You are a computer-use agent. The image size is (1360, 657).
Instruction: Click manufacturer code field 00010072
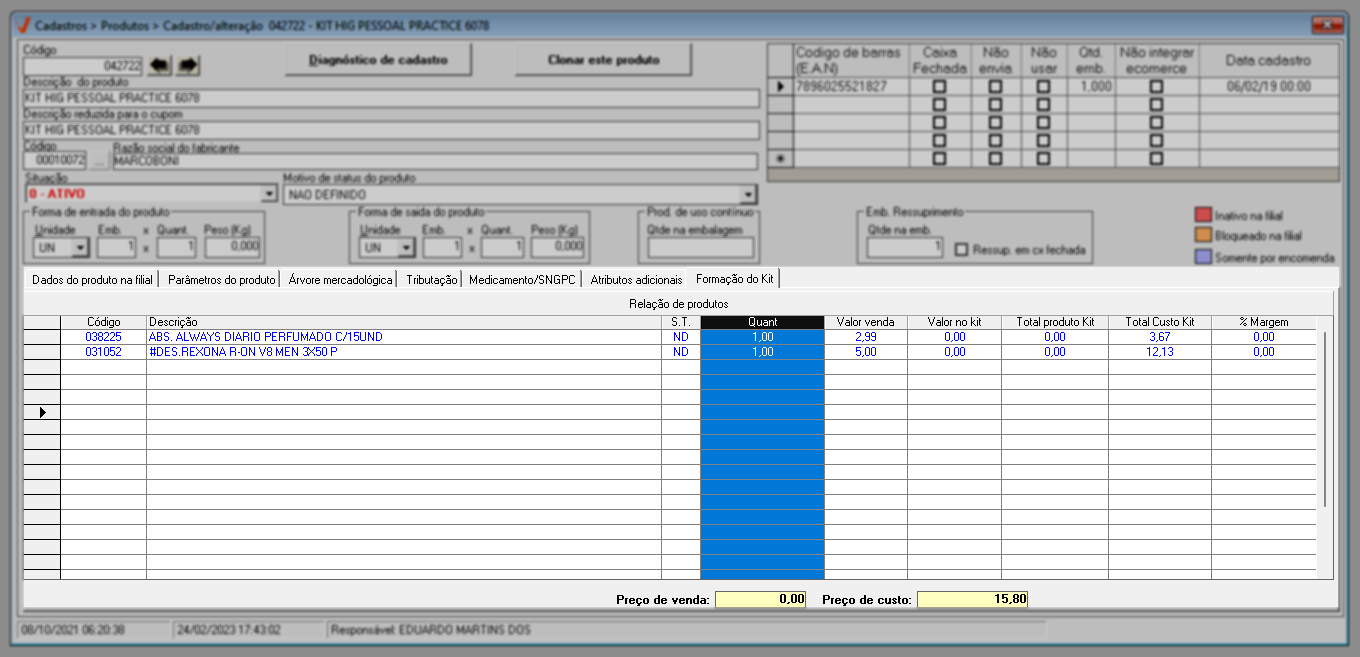click(x=55, y=161)
